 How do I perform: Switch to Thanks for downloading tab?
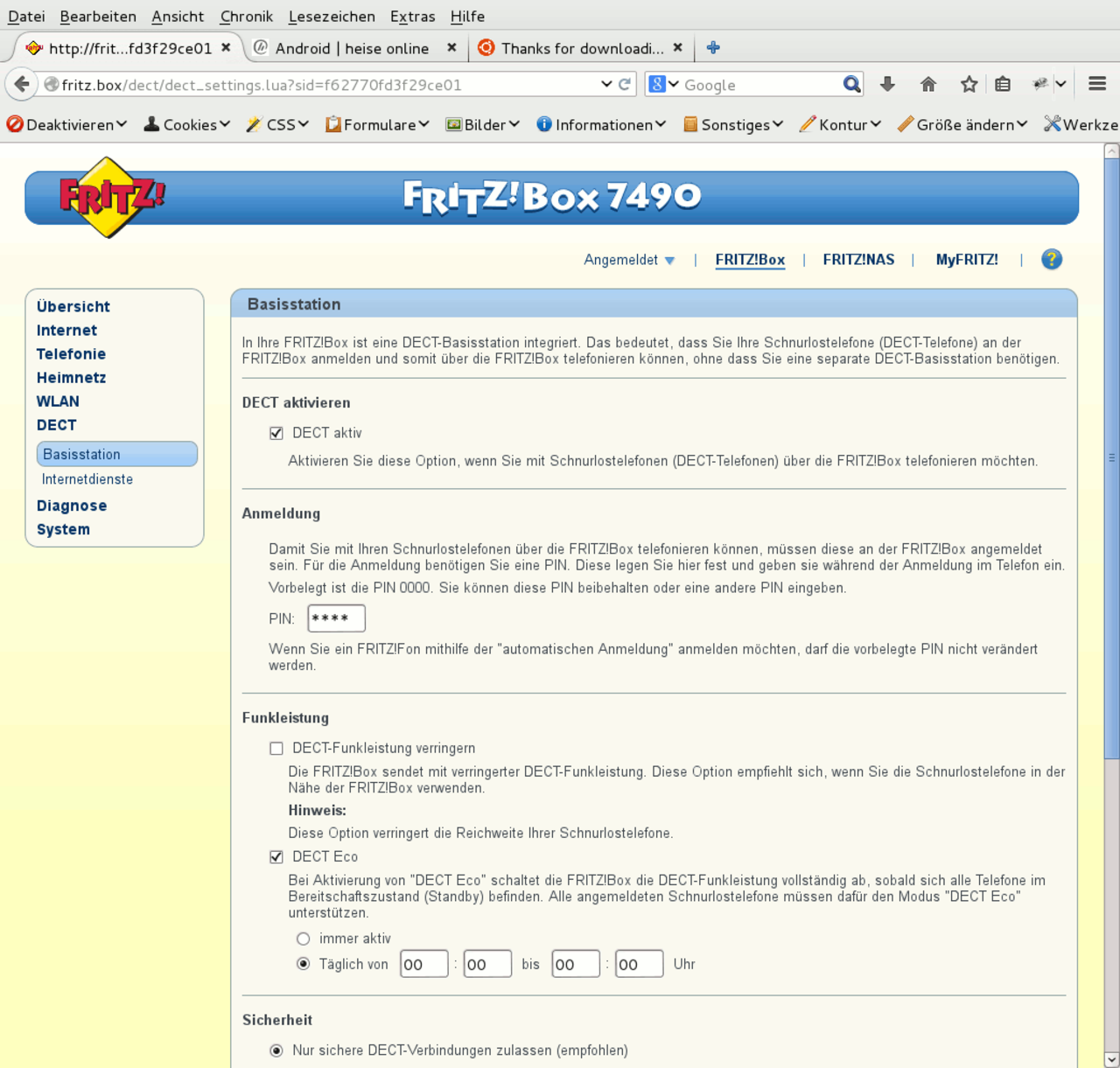(582, 48)
